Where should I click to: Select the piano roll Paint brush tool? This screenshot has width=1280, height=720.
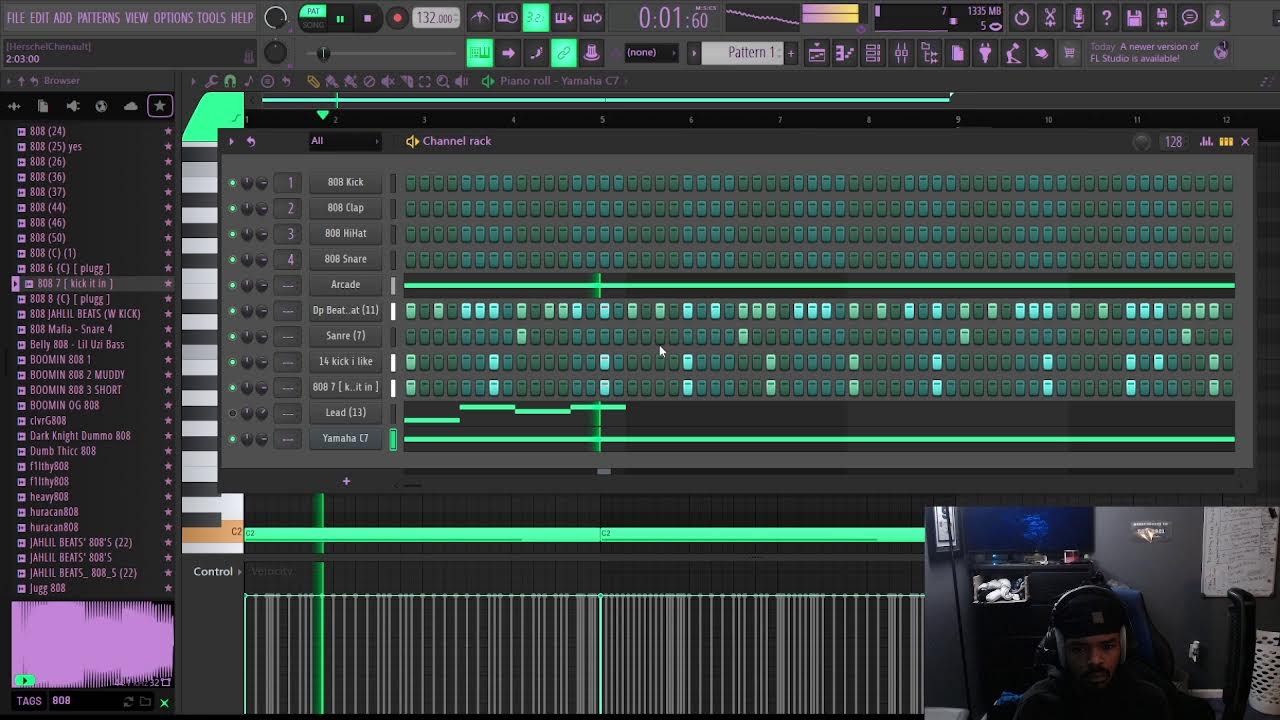pyautogui.click(x=332, y=81)
